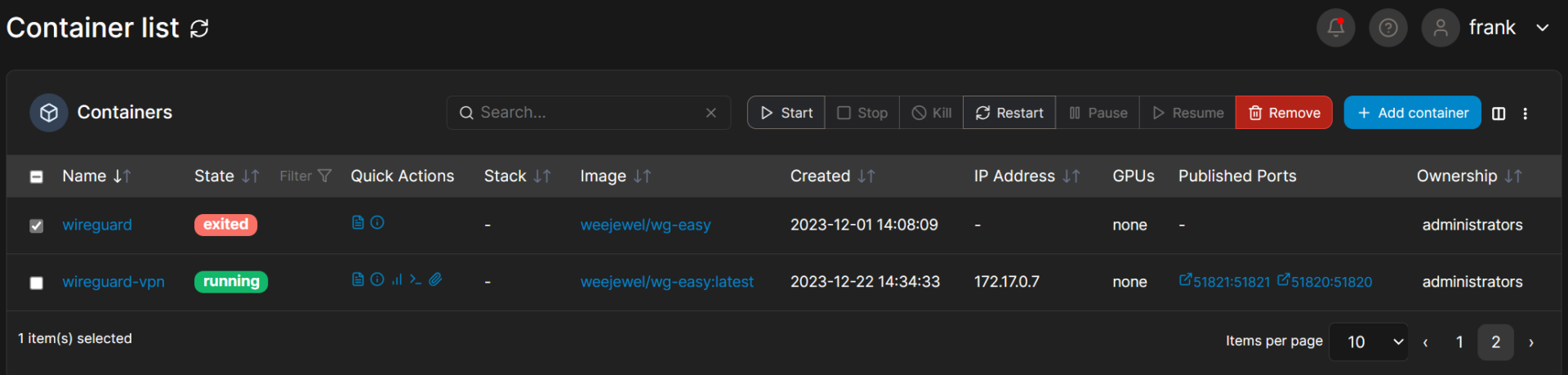
Task: Sort by Name column
Action: click(96, 176)
